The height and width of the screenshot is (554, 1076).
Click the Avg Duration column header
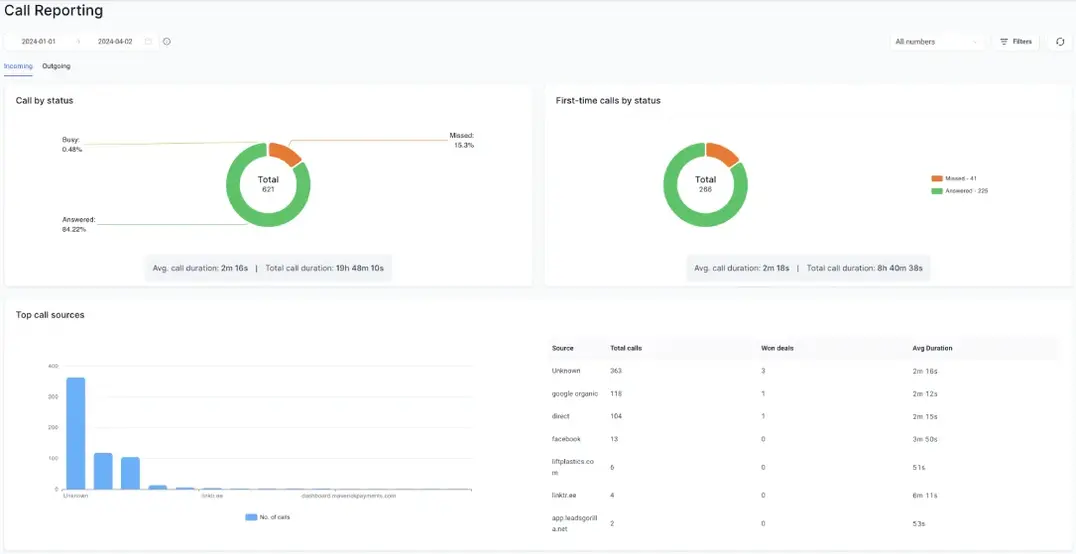pos(932,348)
